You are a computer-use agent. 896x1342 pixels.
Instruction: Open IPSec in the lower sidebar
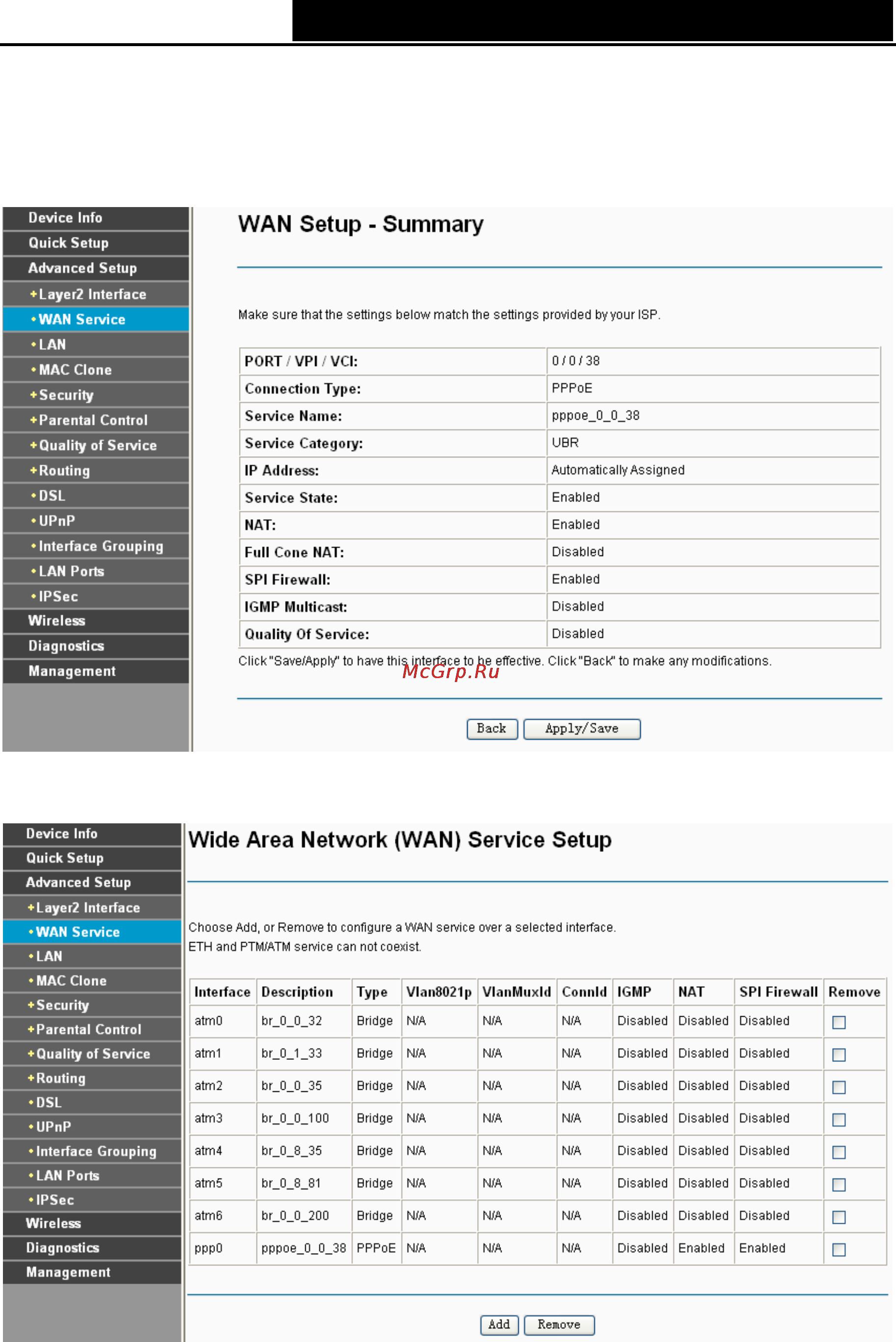[x=92, y=1200]
